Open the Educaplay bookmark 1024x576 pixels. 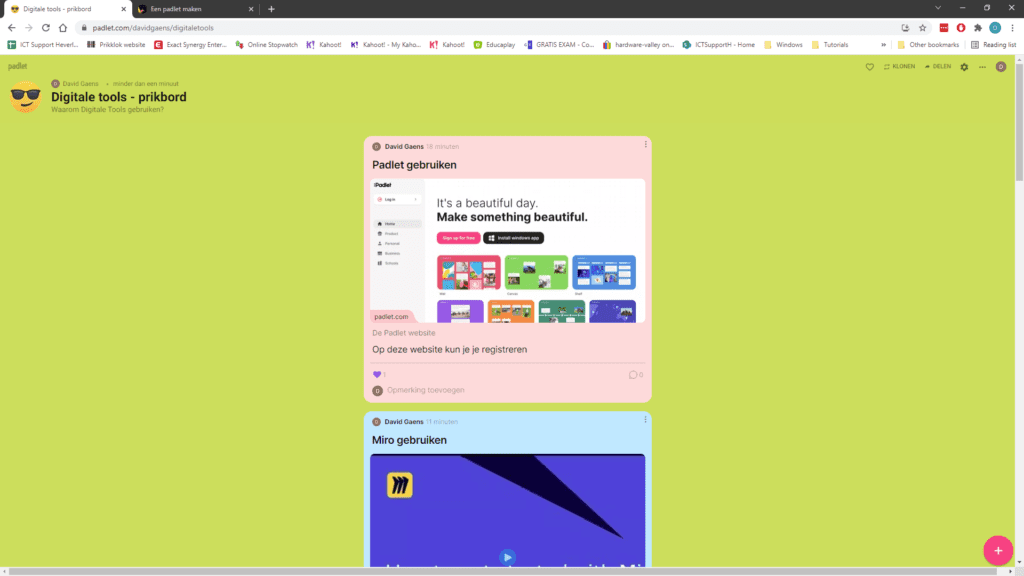(494, 45)
